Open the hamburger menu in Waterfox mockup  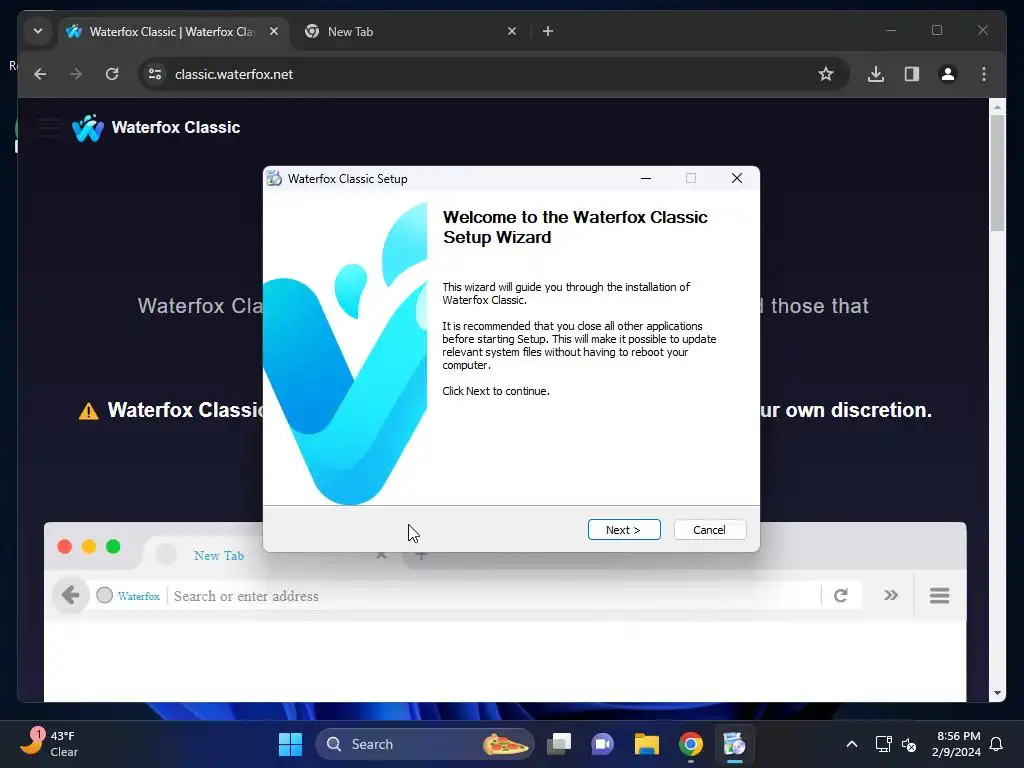(939, 596)
